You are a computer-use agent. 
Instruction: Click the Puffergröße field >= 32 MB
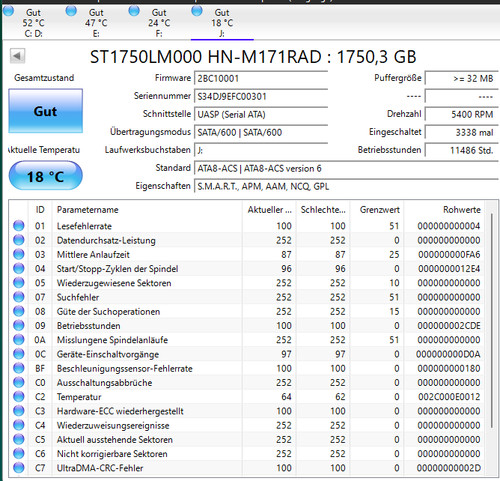(462, 79)
